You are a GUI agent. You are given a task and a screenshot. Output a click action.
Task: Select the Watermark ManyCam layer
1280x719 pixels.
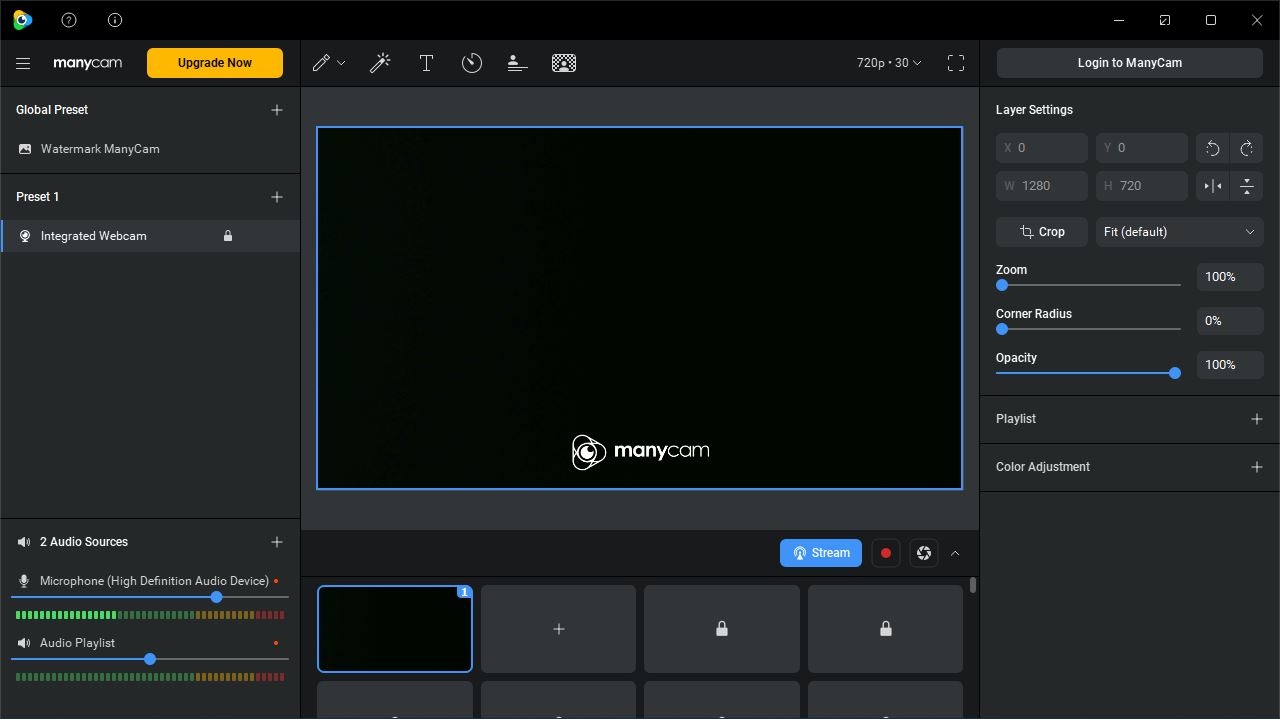click(150, 149)
